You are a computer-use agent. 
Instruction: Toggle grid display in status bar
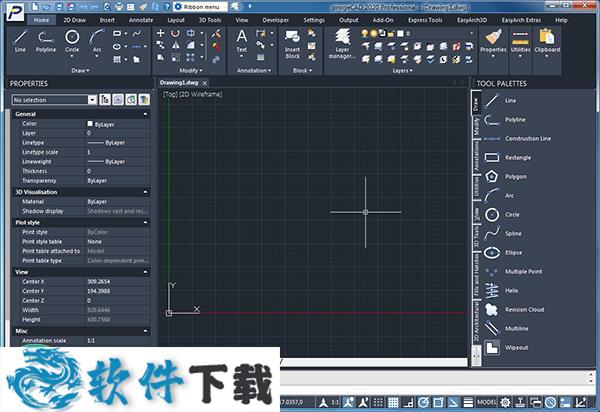(x=393, y=402)
